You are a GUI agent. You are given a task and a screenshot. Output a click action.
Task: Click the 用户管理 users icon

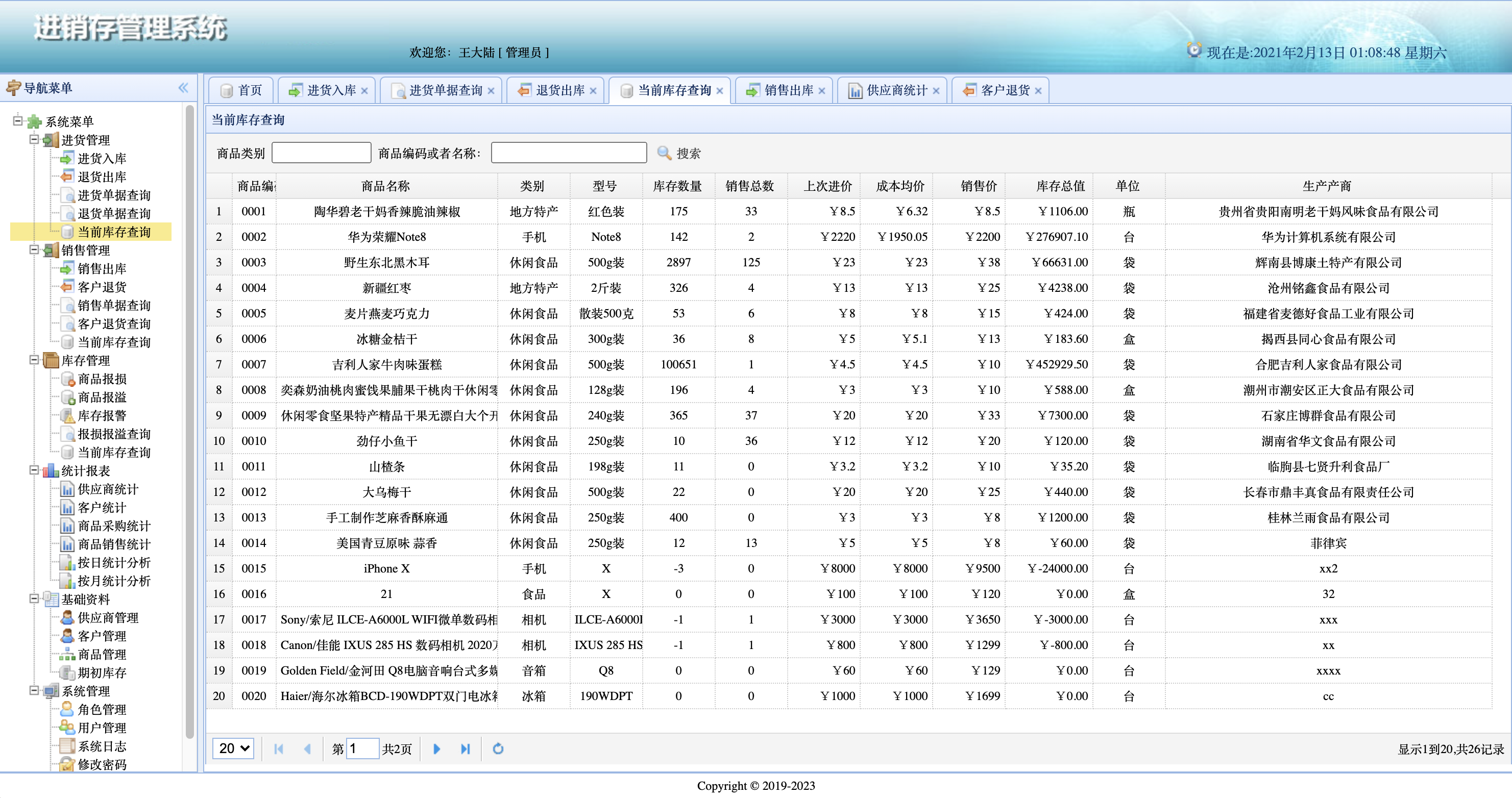(68, 728)
